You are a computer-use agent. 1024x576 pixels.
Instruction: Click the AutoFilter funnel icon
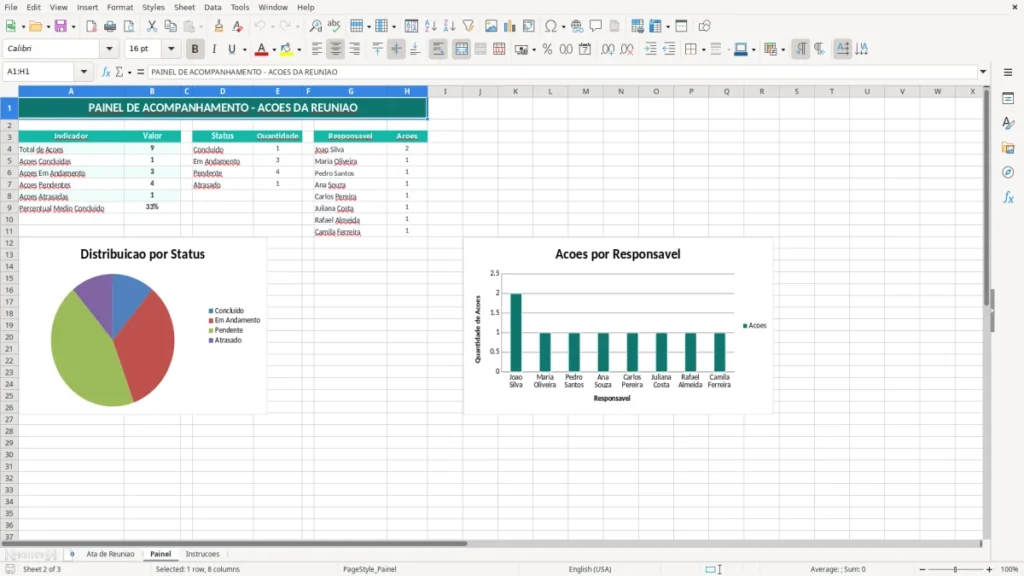click(468, 26)
